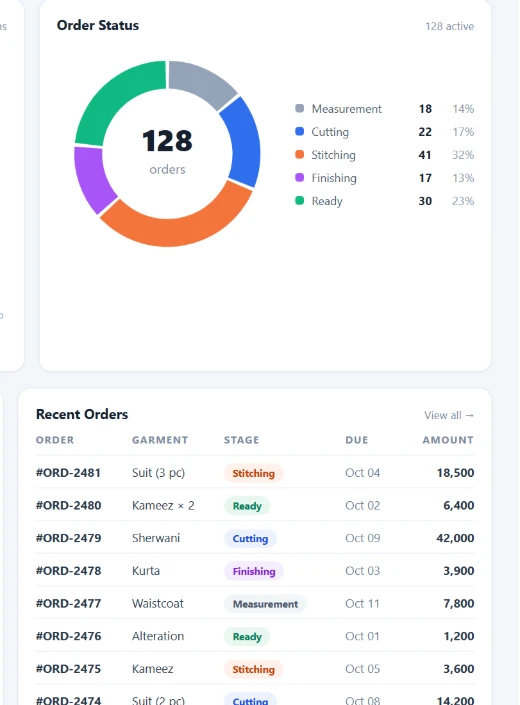Screen dimensions: 520x705
Task: Click the Cutting badge for Sherwani order
Action: (x=250, y=539)
